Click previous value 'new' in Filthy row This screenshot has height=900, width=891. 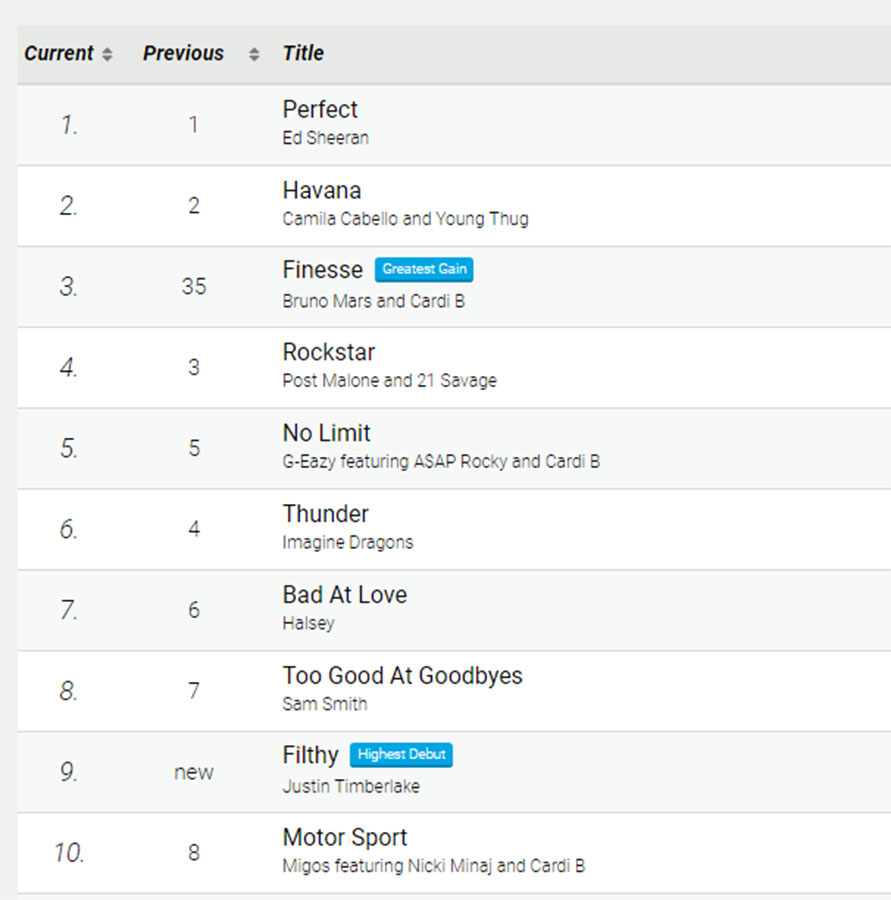tap(194, 773)
